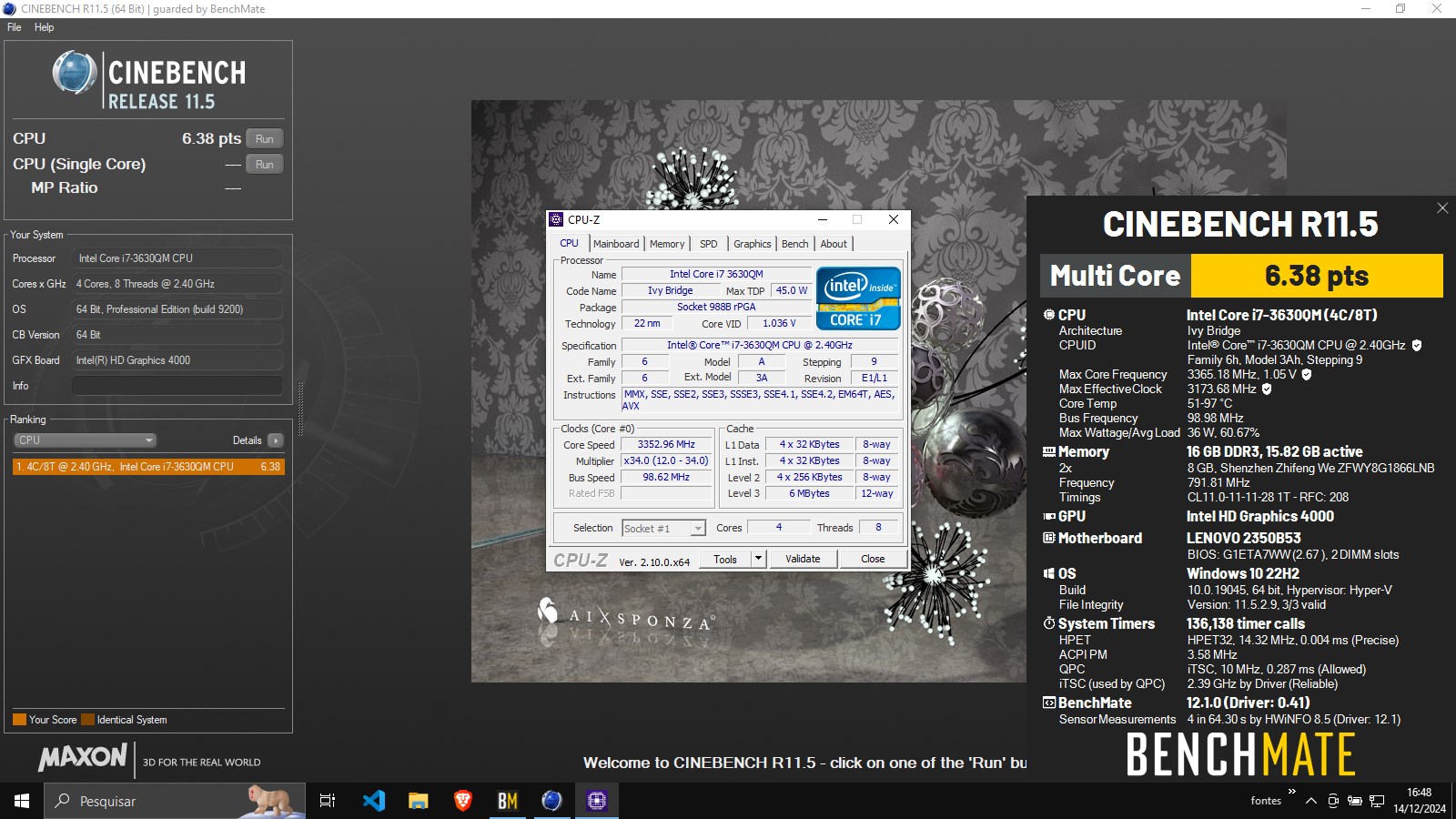Open BenchMate from the taskbar

[507, 801]
